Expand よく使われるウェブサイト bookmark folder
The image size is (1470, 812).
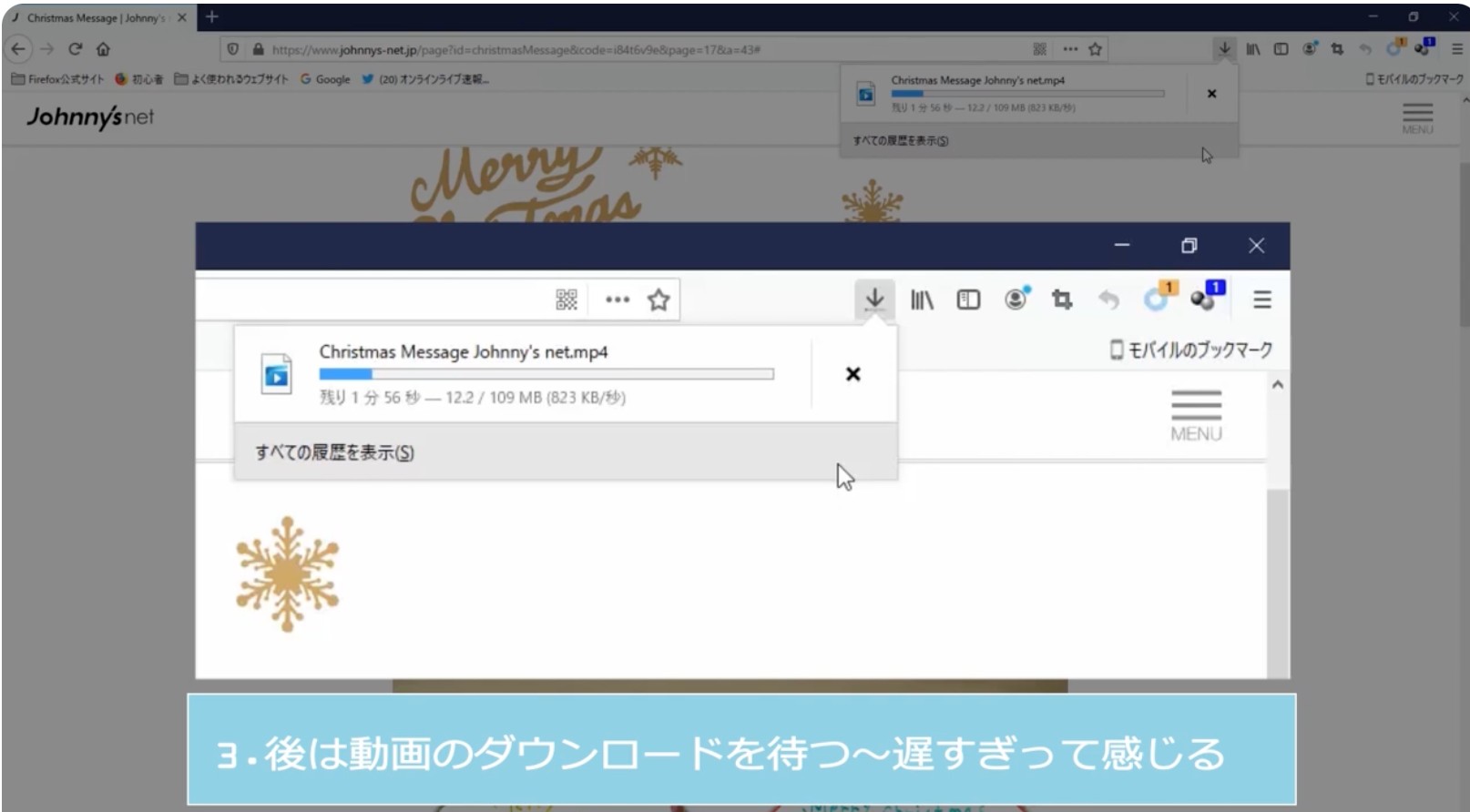coord(230,79)
